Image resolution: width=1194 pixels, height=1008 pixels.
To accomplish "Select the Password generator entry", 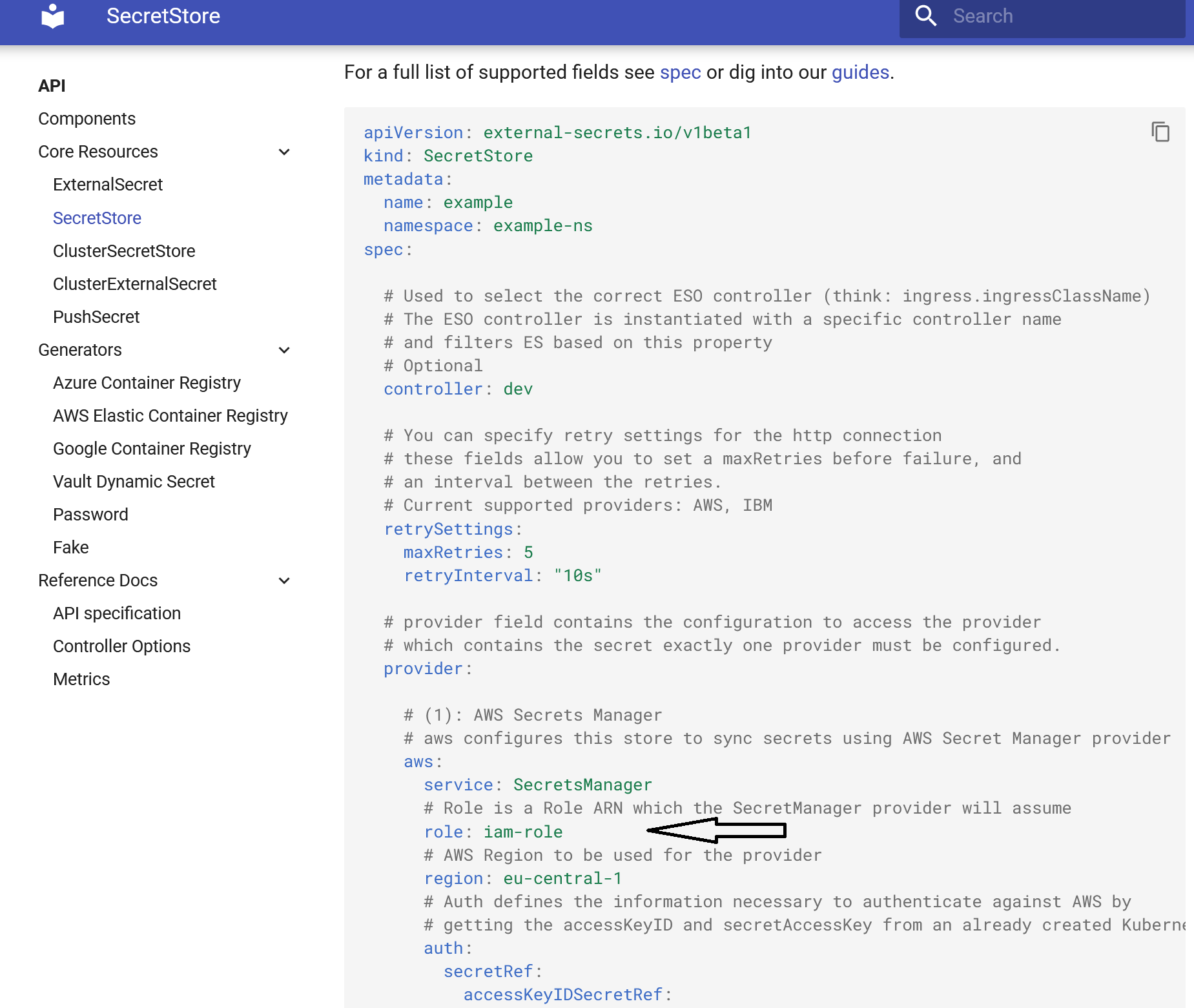I will tap(90, 514).
